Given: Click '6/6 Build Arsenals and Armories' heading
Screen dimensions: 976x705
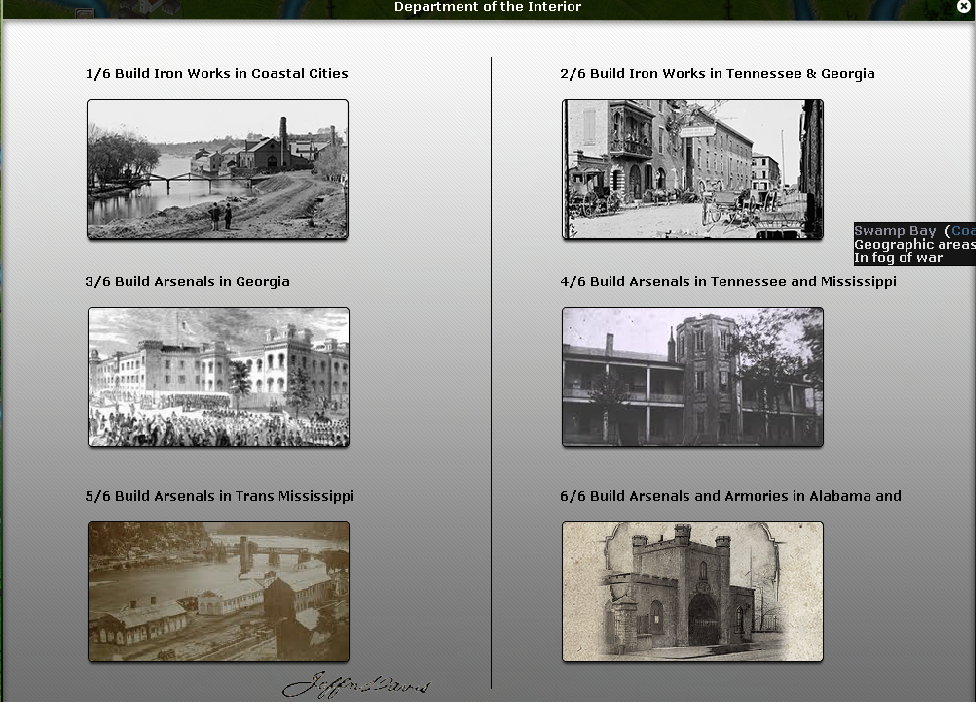Looking at the screenshot, I should pyautogui.click(x=730, y=496).
